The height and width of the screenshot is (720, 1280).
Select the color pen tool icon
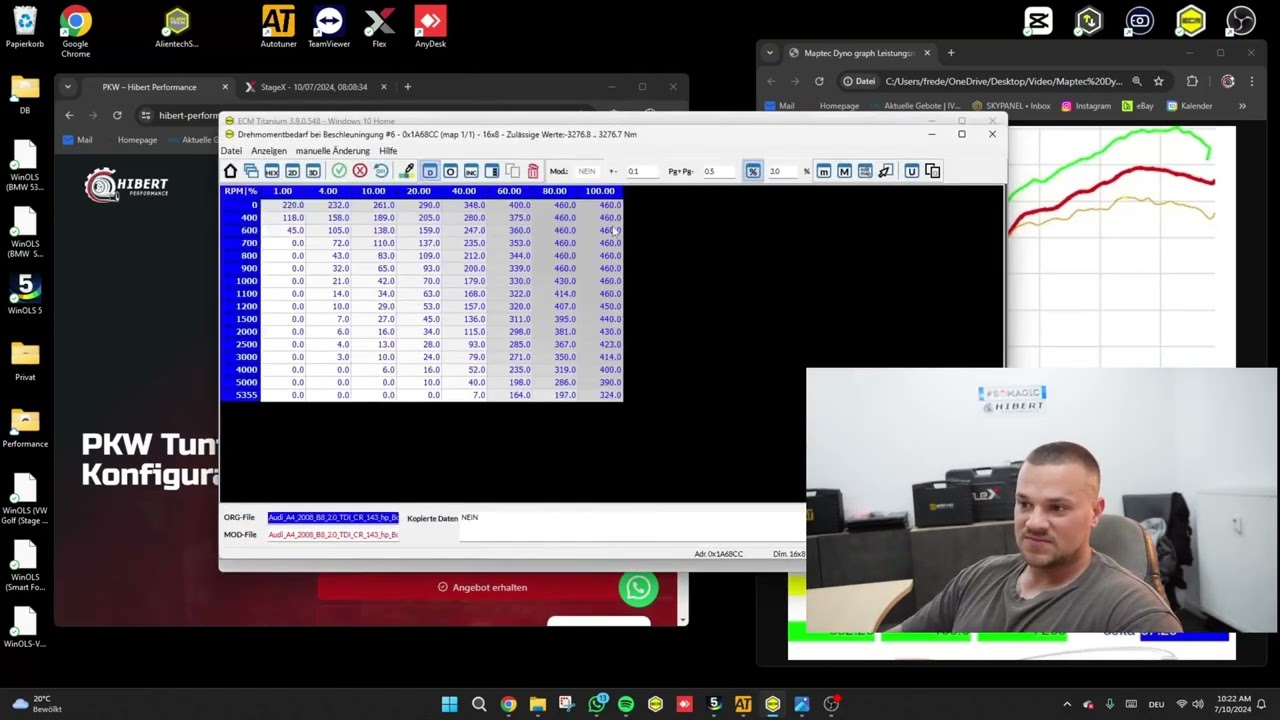click(x=406, y=171)
